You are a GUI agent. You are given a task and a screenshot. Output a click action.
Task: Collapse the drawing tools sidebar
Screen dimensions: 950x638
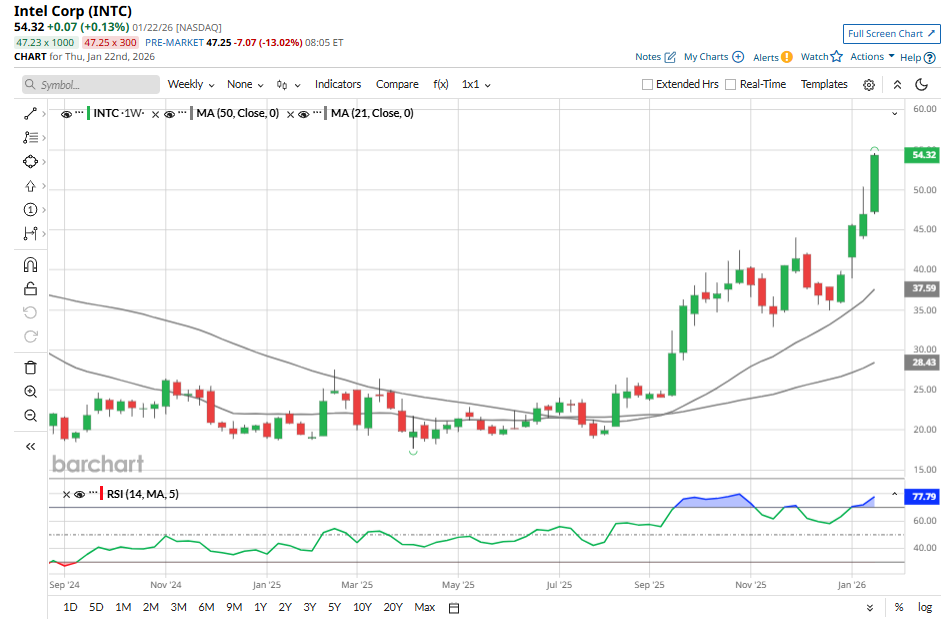click(x=30, y=447)
